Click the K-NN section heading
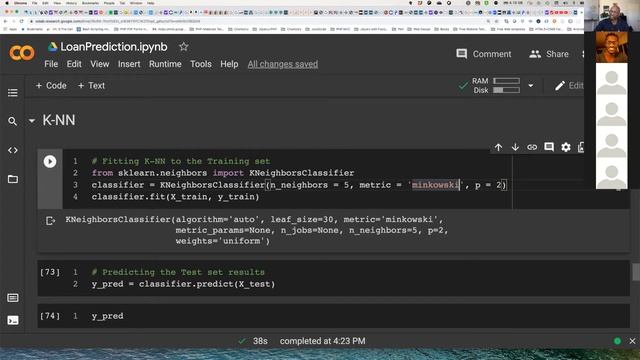 [x=59, y=120]
